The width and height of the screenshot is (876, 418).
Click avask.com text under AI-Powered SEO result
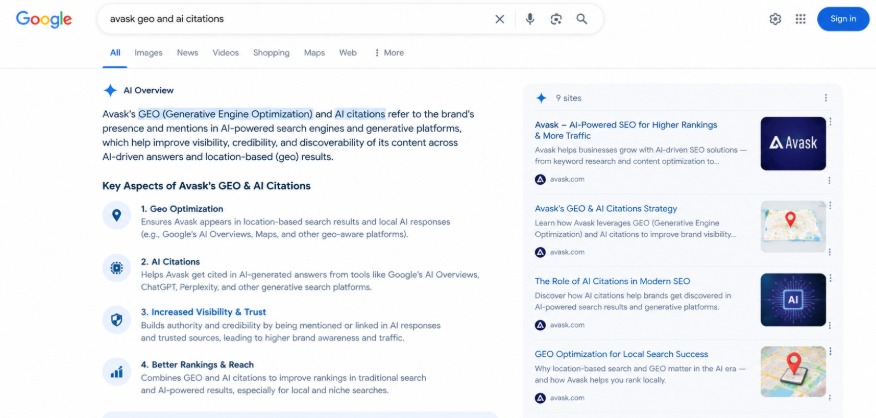click(x=567, y=179)
